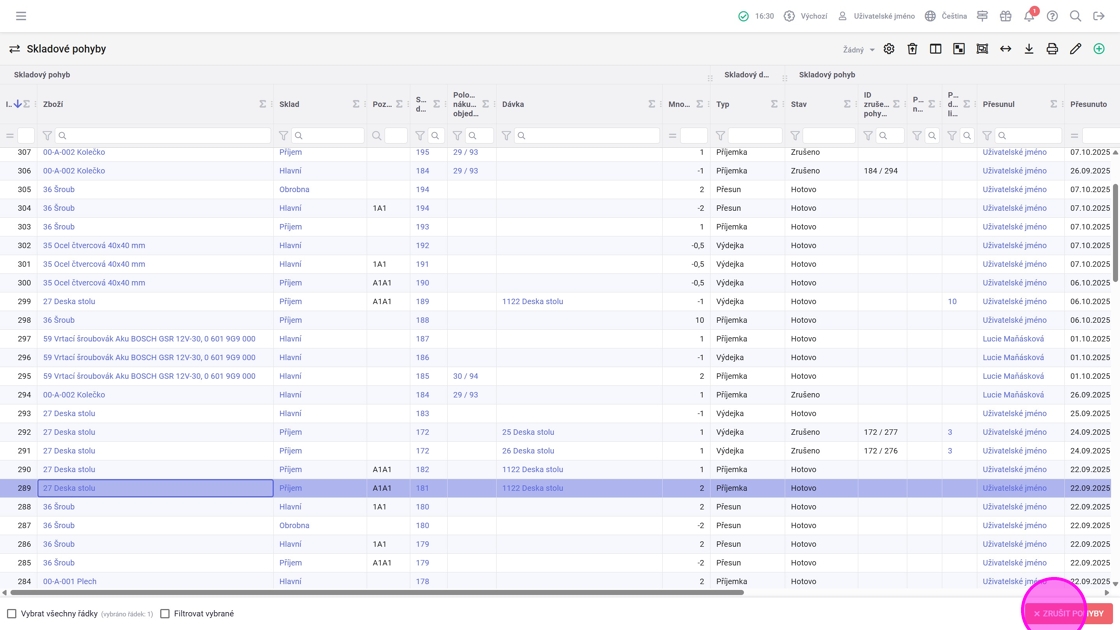
Task: Open the hamburger navigation menu
Action: [x=21, y=16]
